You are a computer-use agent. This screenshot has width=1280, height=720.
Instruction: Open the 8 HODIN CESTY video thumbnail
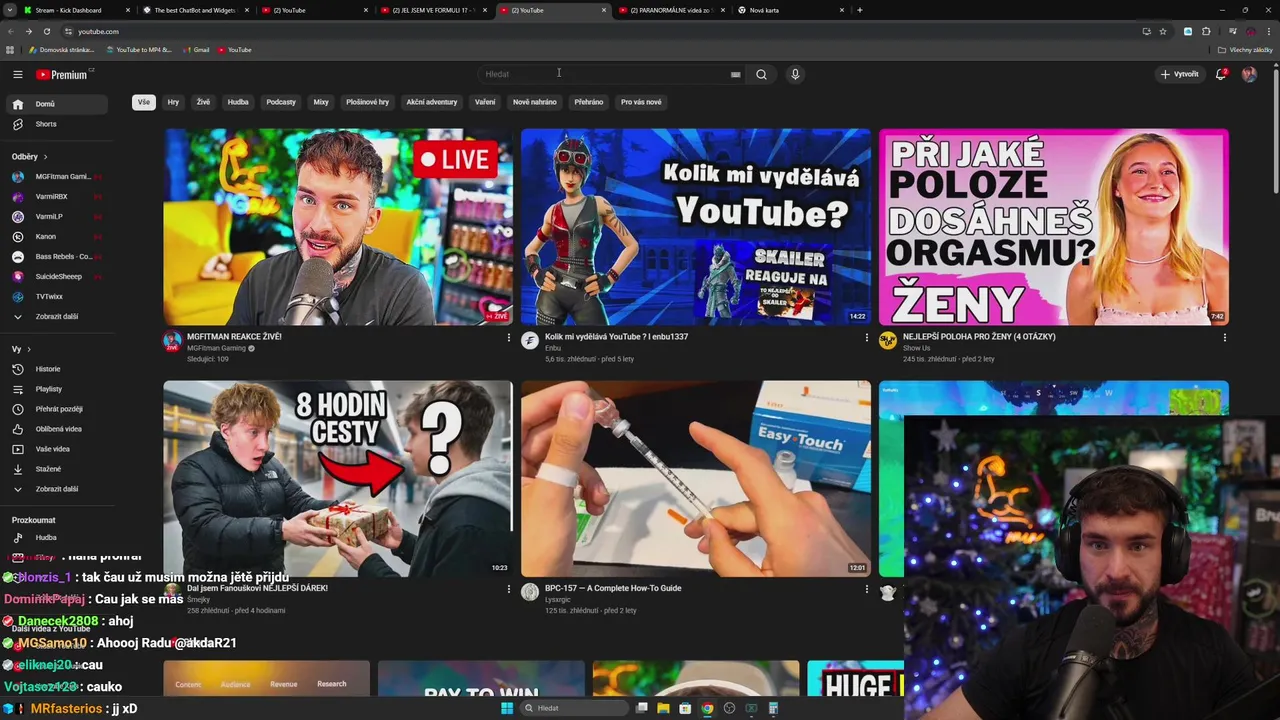[338, 478]
